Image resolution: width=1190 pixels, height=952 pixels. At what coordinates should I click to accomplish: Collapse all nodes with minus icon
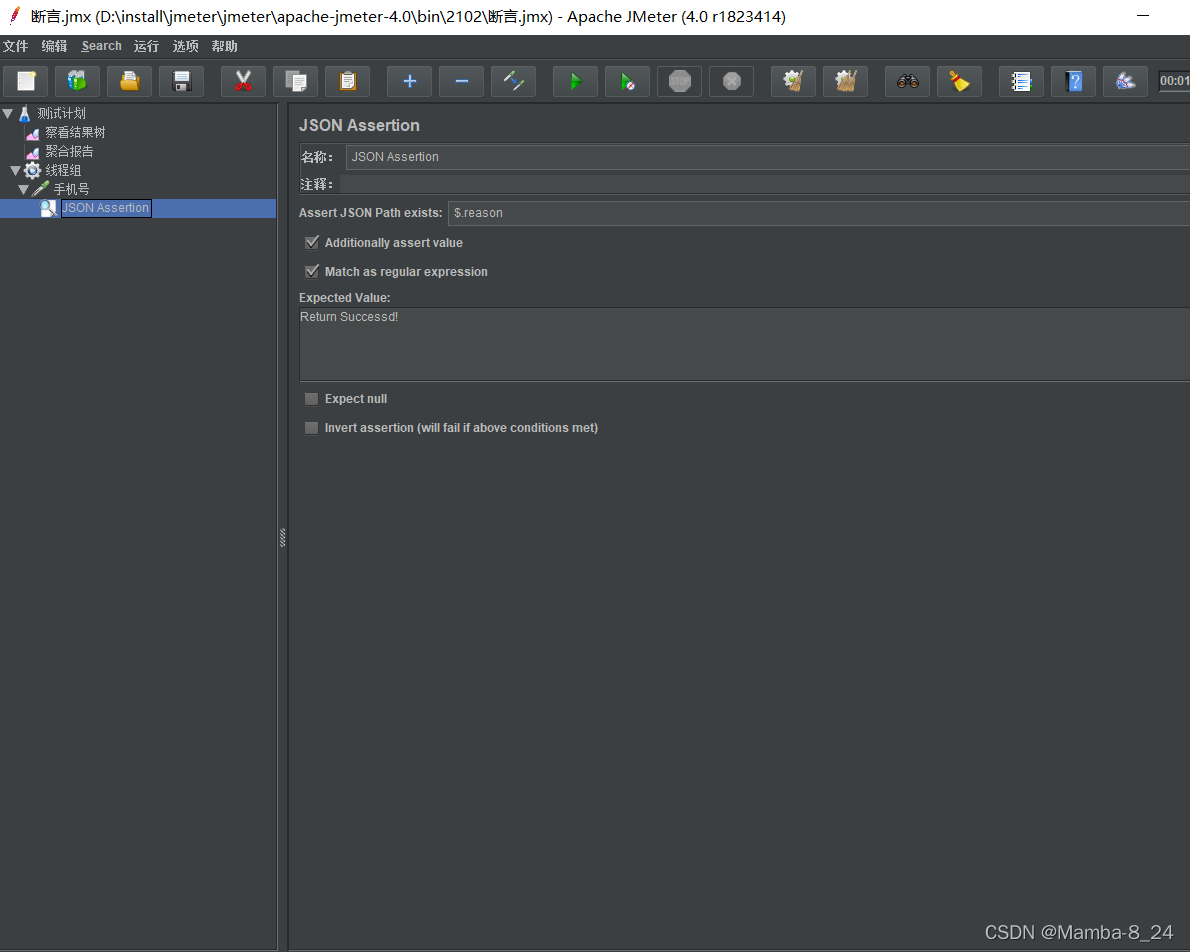(x=461, y=81)
